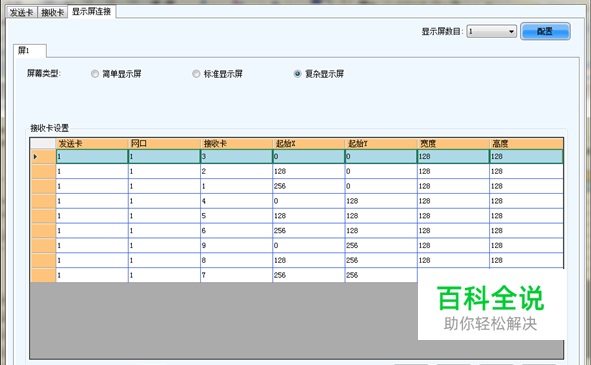Click the 起始X cell 256 in receiver card 1 row
The height and width of the screenshot is (365, 591).
click(309, 186)
